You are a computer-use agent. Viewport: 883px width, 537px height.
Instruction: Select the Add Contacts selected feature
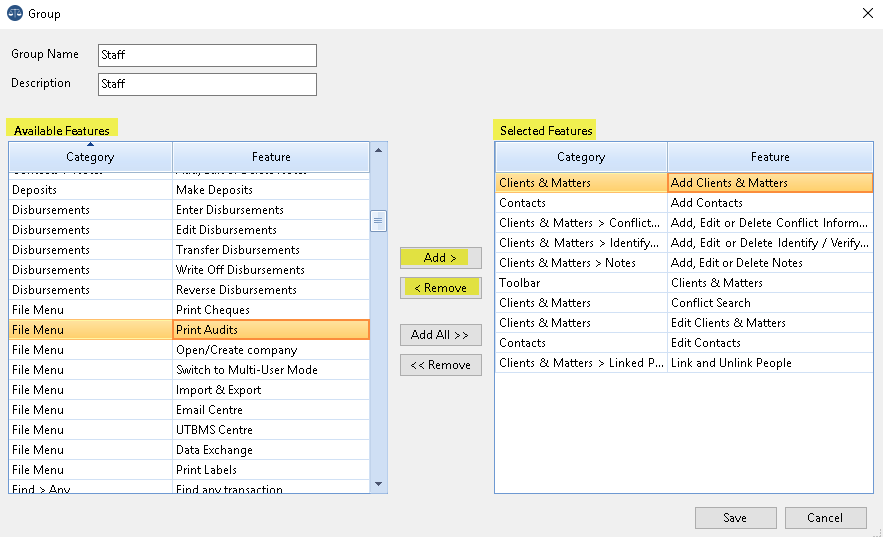tap(684, 203)
